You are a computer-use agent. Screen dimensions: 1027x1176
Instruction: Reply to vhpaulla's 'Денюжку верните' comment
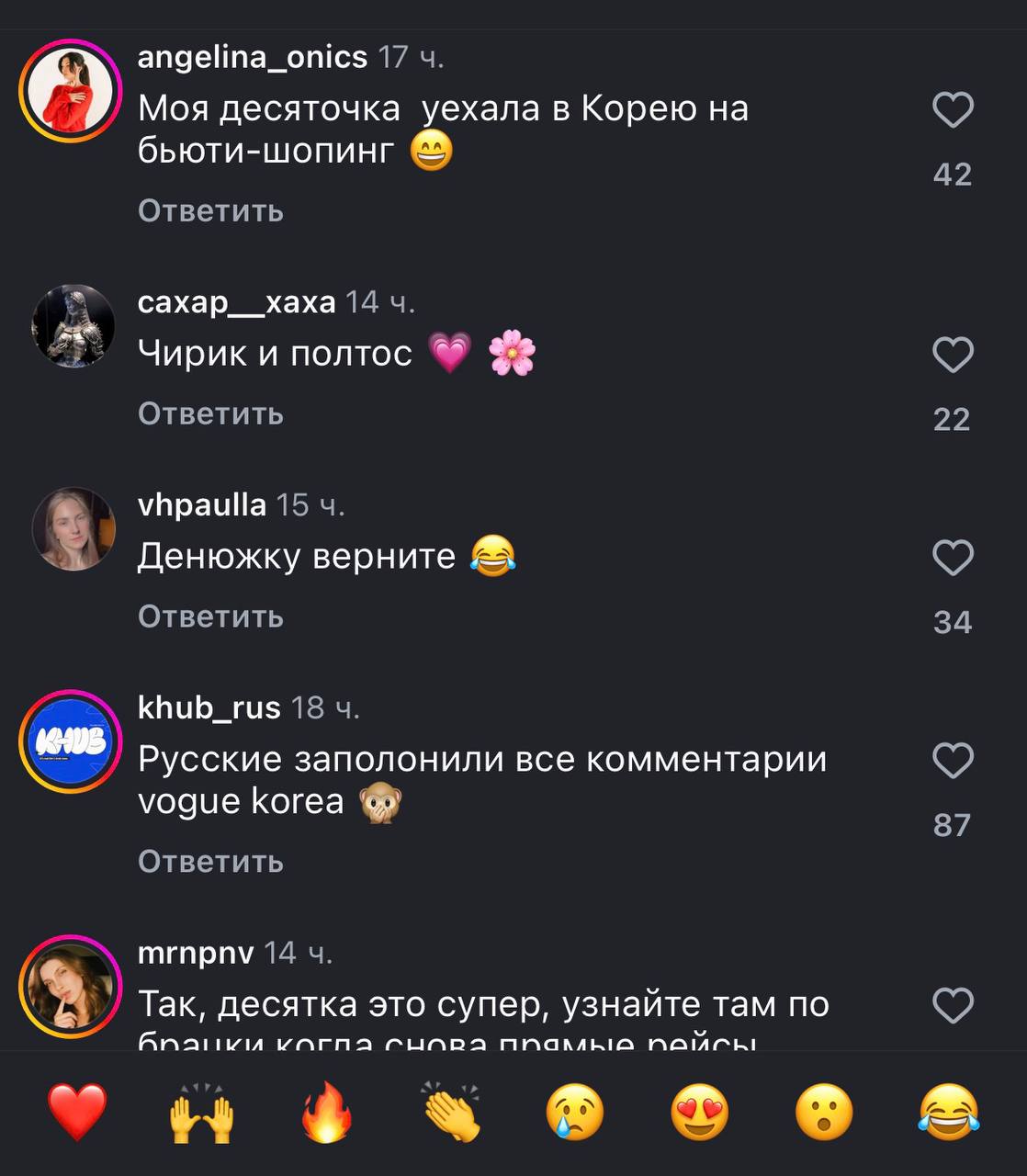click(210, 616)
